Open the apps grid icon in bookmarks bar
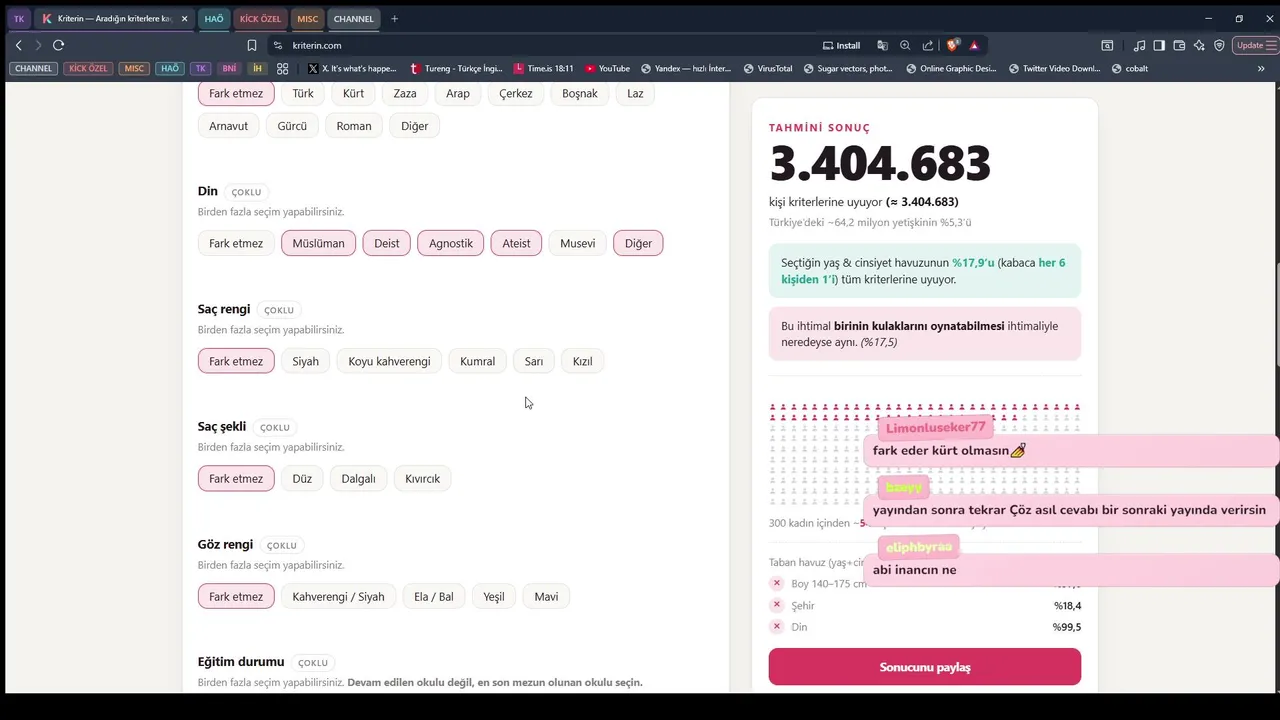This screenshot has width=1280, height=720. (283, 69)
